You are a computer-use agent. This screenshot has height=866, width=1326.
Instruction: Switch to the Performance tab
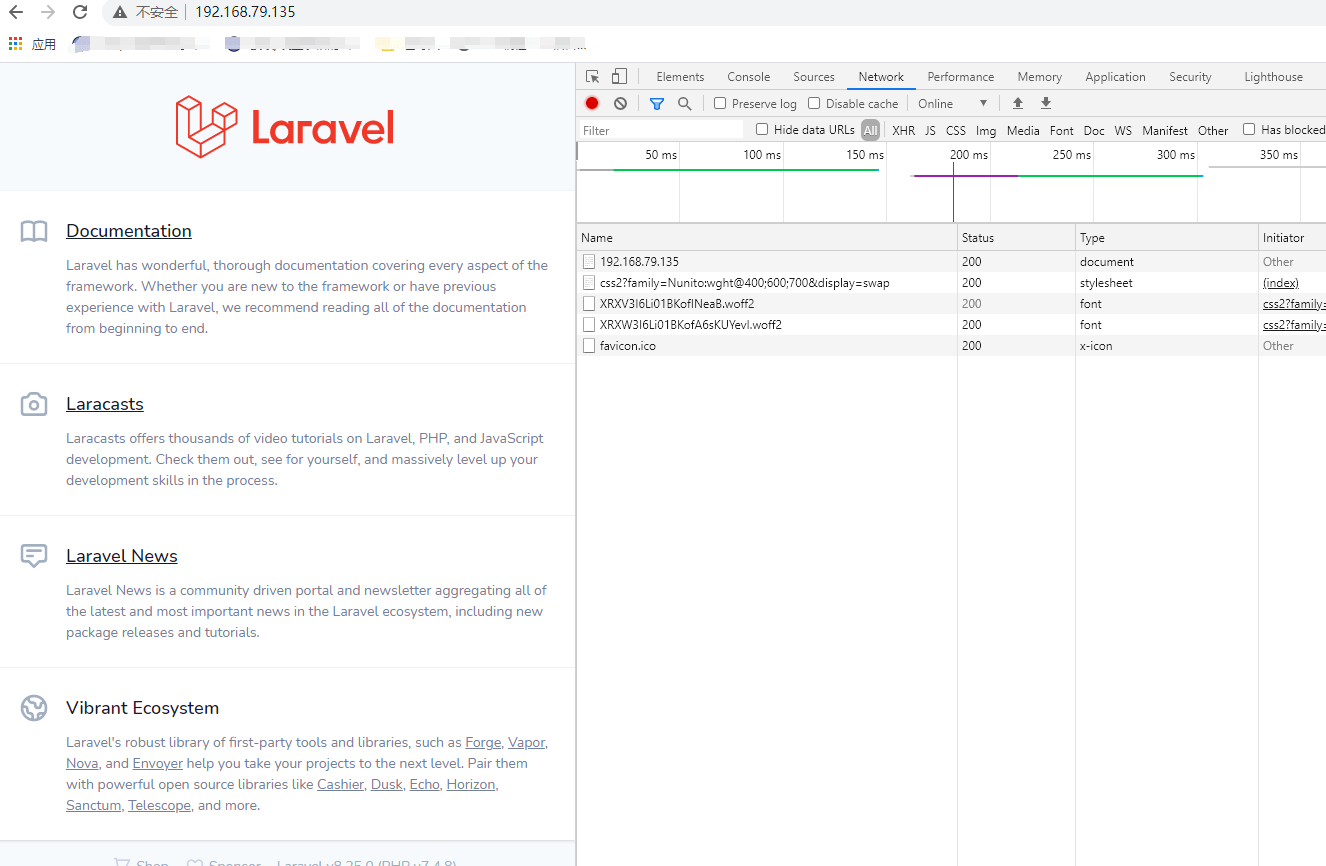(x=961, y=77)
